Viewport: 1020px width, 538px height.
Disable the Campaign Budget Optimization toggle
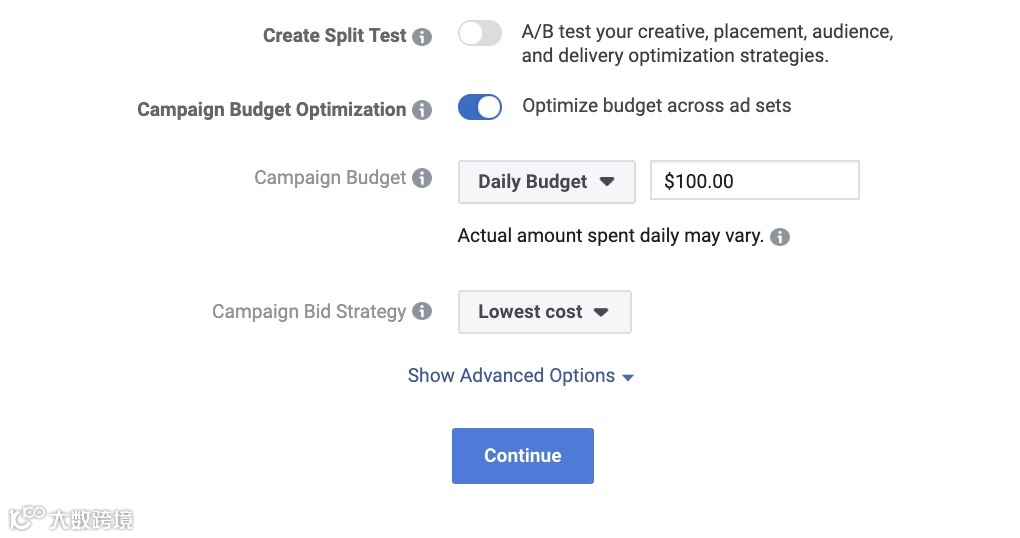[480, 107]
